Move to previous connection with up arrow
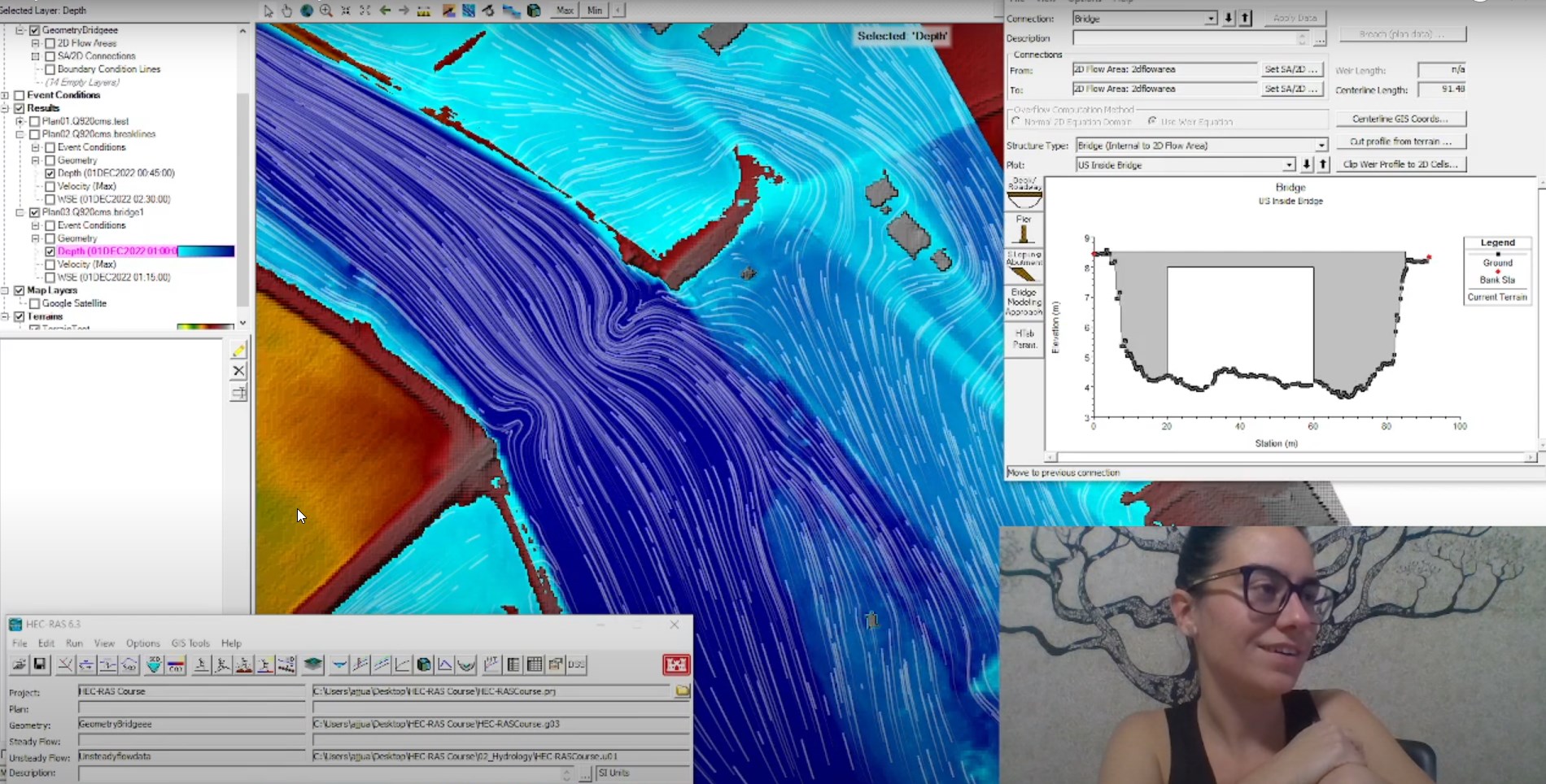 (x=1245, y=18)
